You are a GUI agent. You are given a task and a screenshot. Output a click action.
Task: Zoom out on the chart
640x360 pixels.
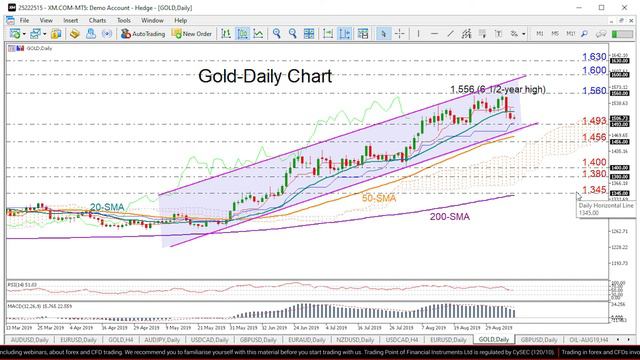point(293,34)
